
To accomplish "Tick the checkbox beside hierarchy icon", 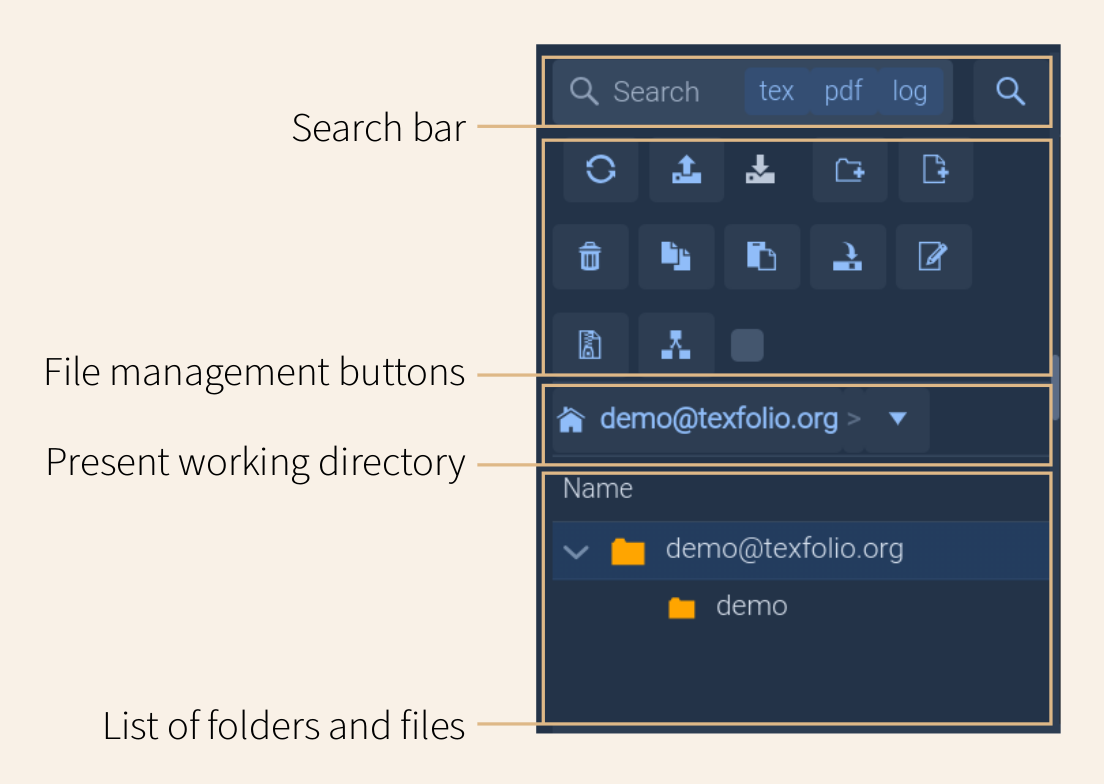I will (x=747, y=346).
